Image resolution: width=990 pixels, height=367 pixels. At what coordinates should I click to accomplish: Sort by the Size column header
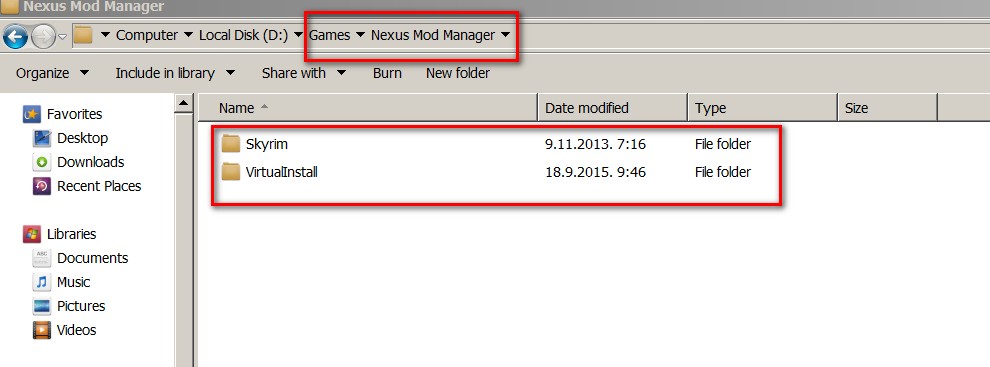(888, 108)
